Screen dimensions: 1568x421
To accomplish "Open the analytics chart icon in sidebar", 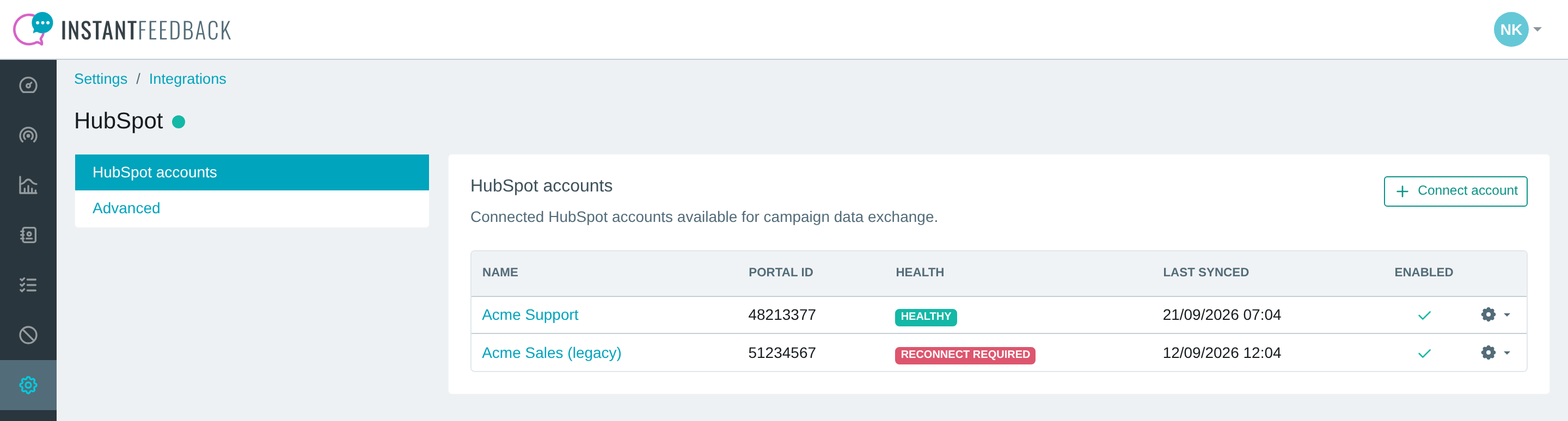I will click(28, 185).
